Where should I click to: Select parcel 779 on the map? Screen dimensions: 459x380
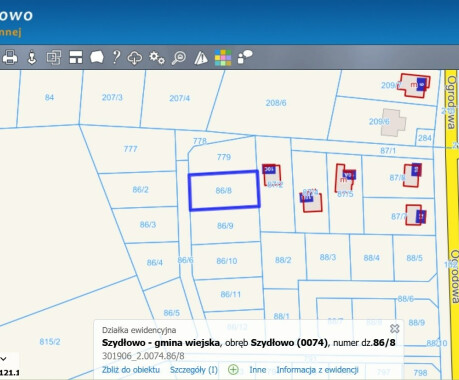[224, 157]
